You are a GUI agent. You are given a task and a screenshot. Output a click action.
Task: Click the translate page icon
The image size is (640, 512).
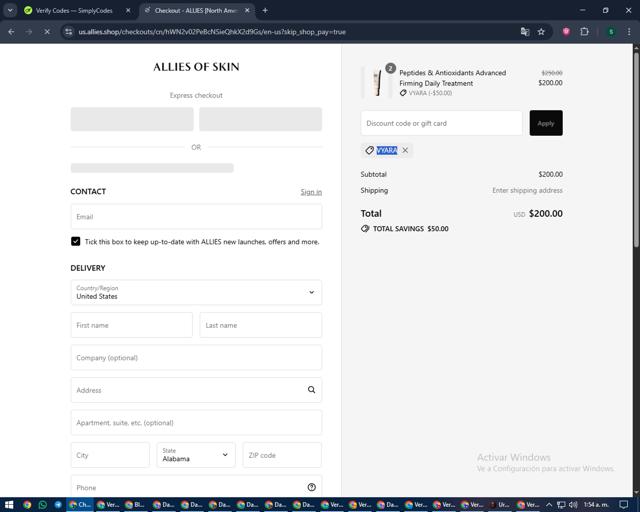[525, 32]
